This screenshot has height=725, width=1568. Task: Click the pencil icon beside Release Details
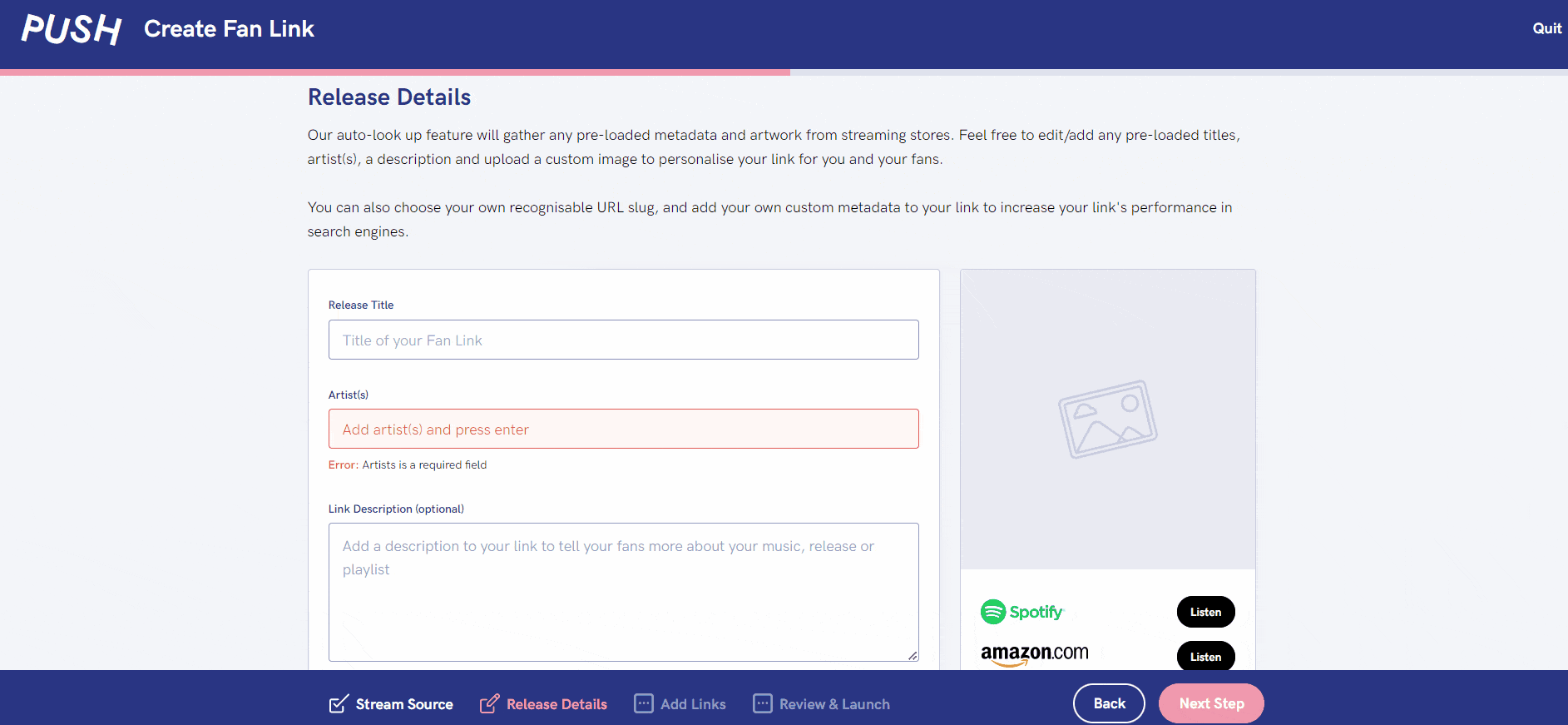[489, 704]
